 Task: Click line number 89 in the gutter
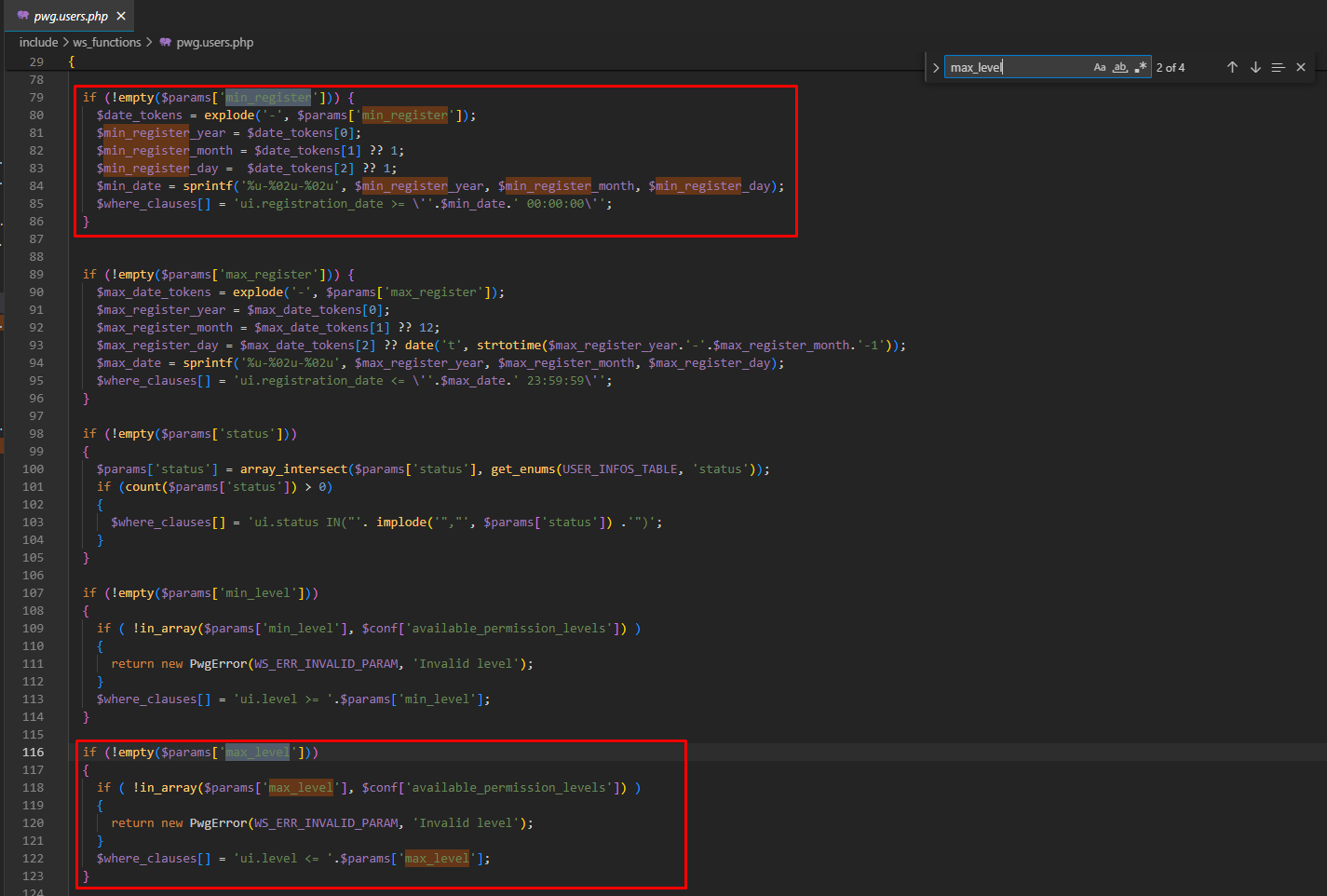click(x=36, y=274)
